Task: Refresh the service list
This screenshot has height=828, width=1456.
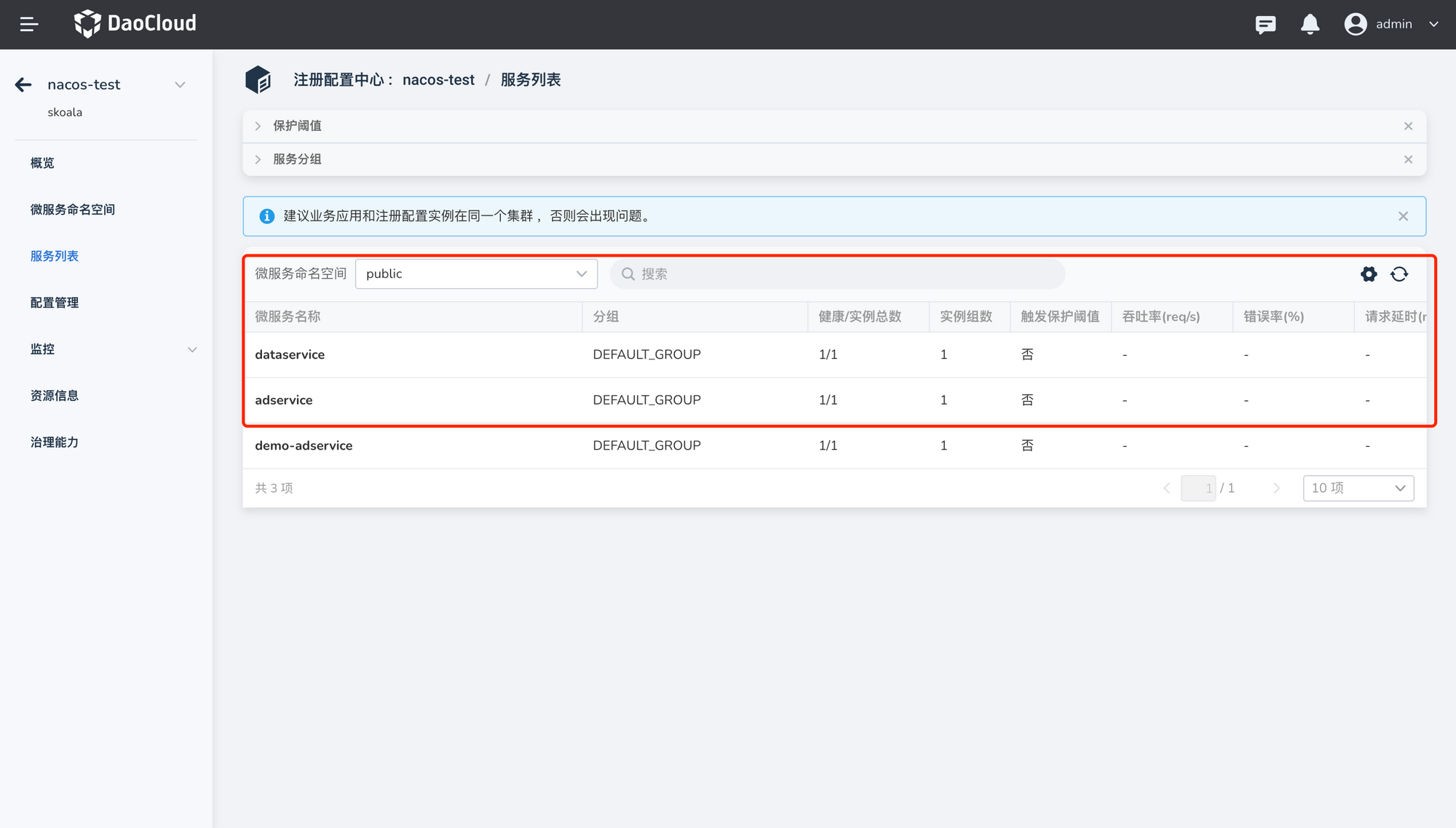Action: [1399, 274]
